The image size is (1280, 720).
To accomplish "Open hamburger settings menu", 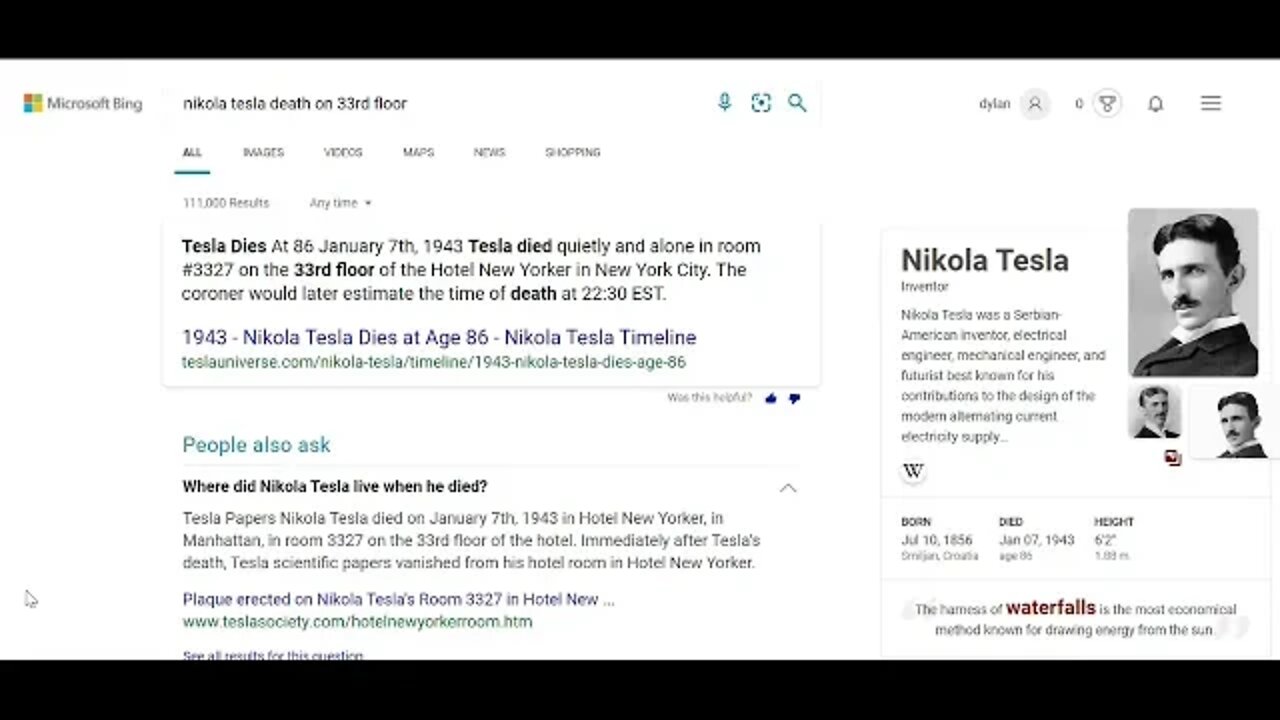I will tap(1211, 103).
